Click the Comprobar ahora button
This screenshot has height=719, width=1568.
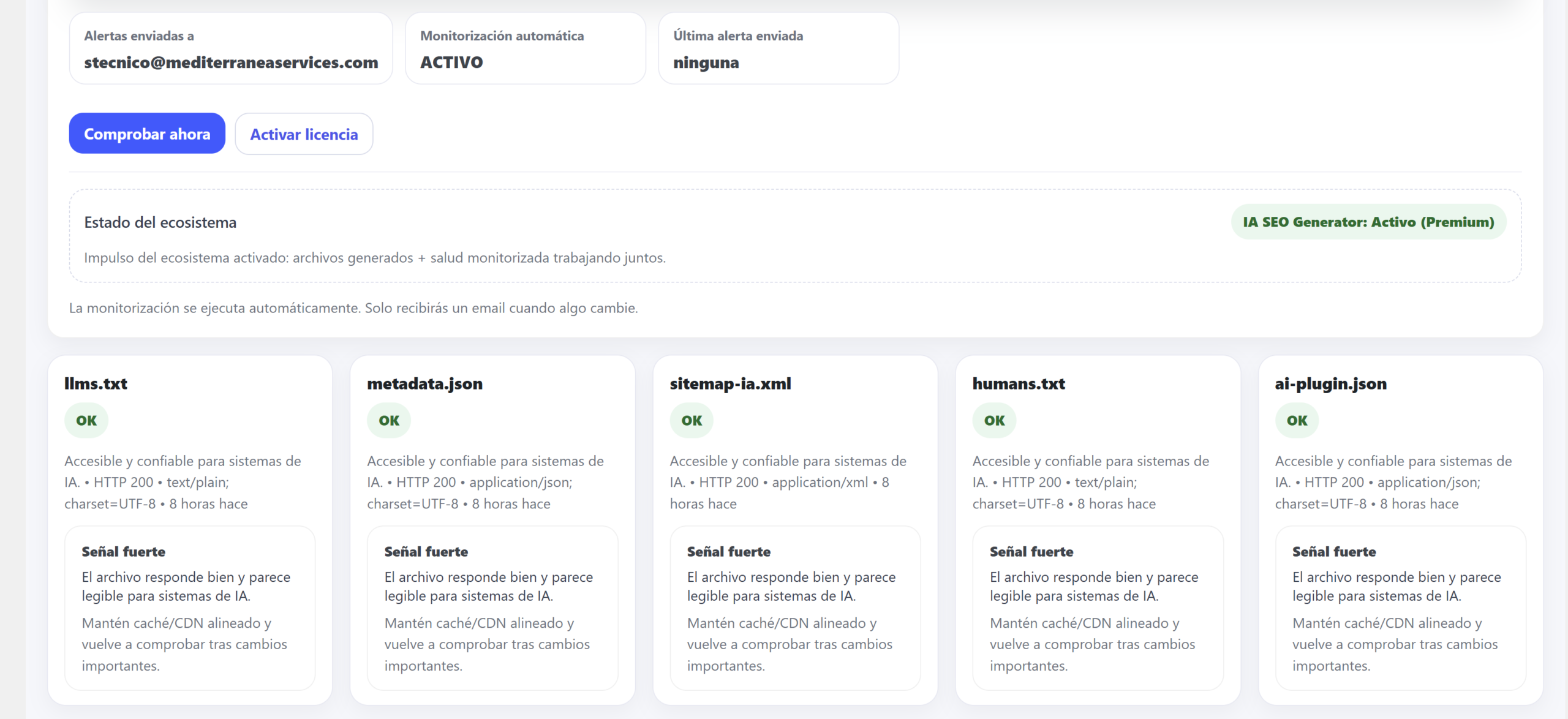(x=147, y=134)
